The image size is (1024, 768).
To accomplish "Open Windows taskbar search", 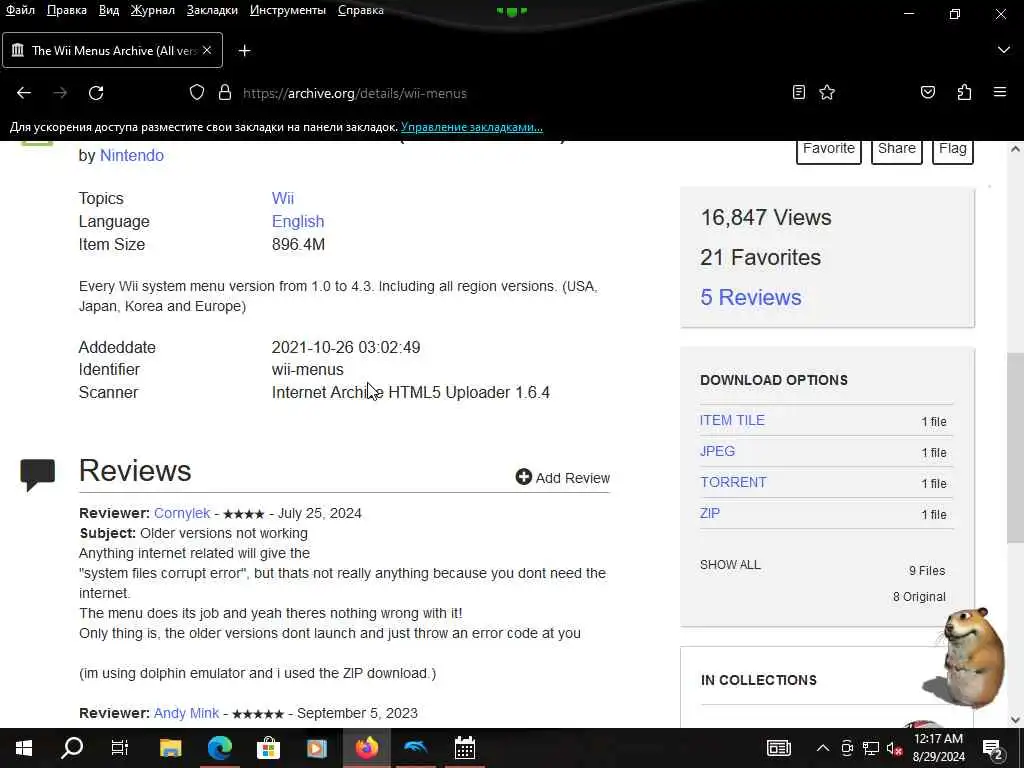I will (x=72, y=748).
